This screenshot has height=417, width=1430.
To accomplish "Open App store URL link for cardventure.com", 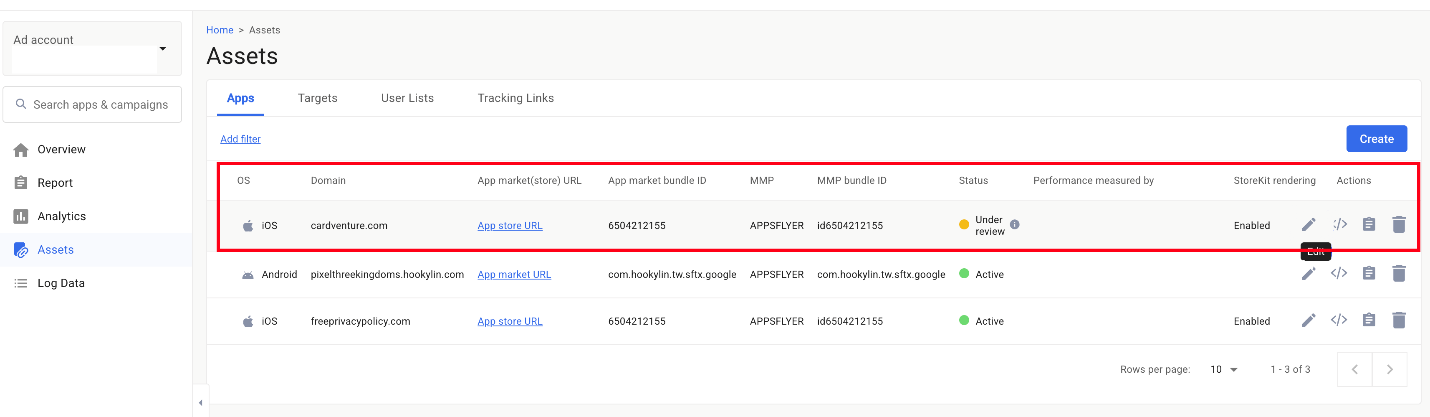I will 510,226.
